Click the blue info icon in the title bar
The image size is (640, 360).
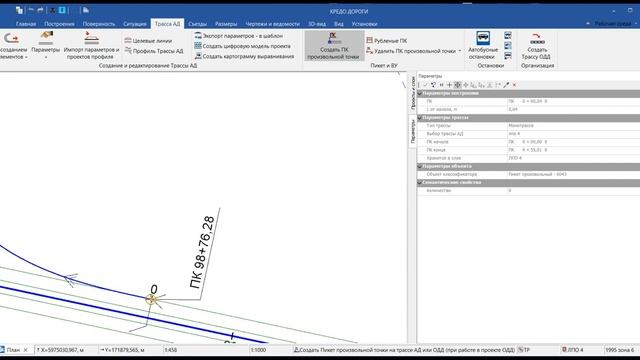click(x=62, y=10)
